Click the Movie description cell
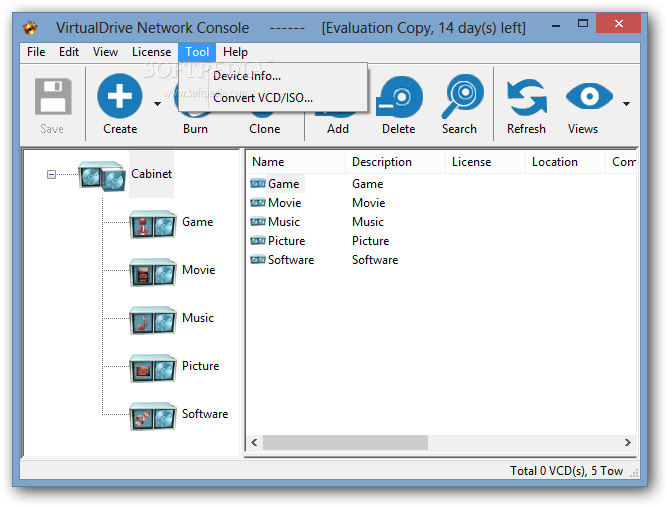 click(369, 203)
